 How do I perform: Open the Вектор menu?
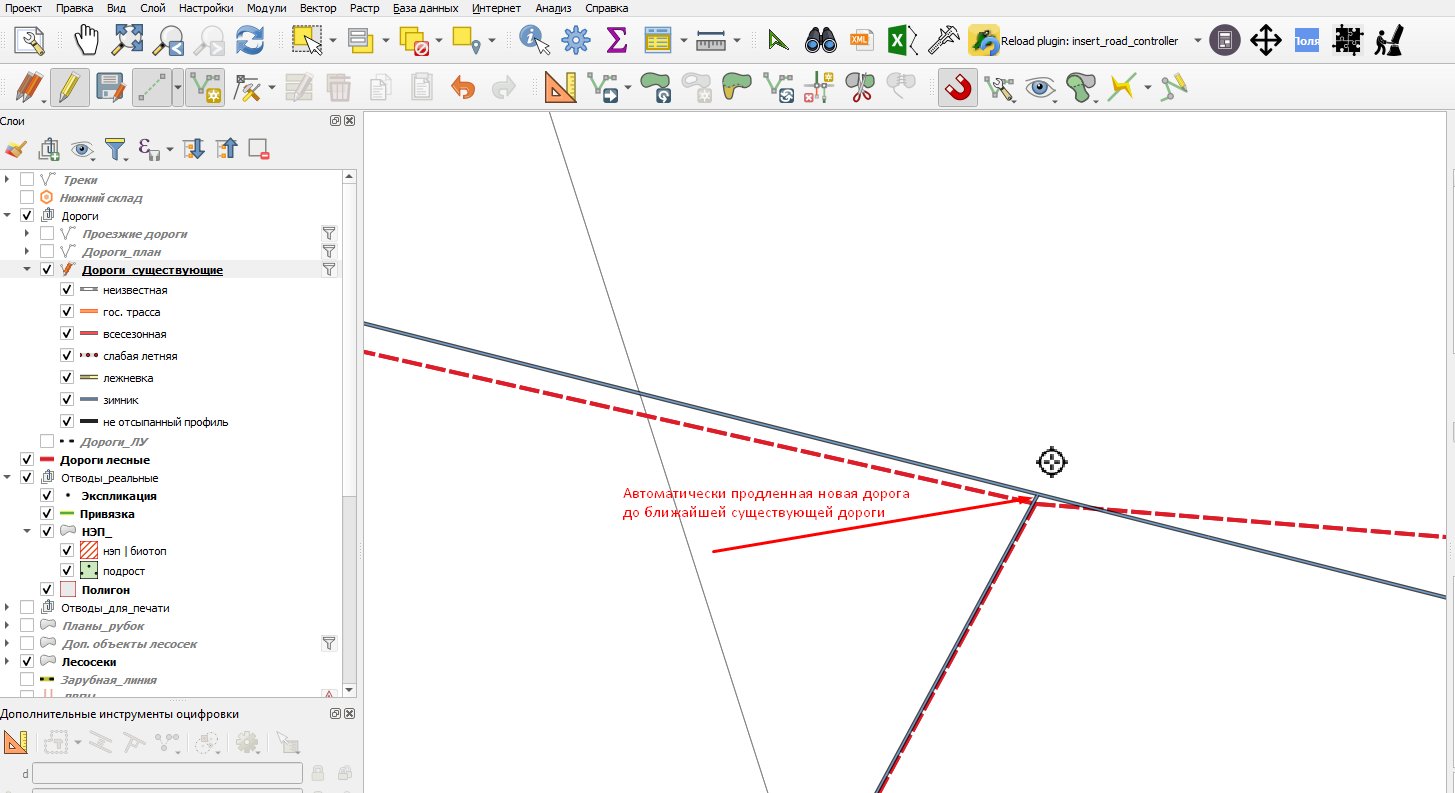(x=318, y=8)
